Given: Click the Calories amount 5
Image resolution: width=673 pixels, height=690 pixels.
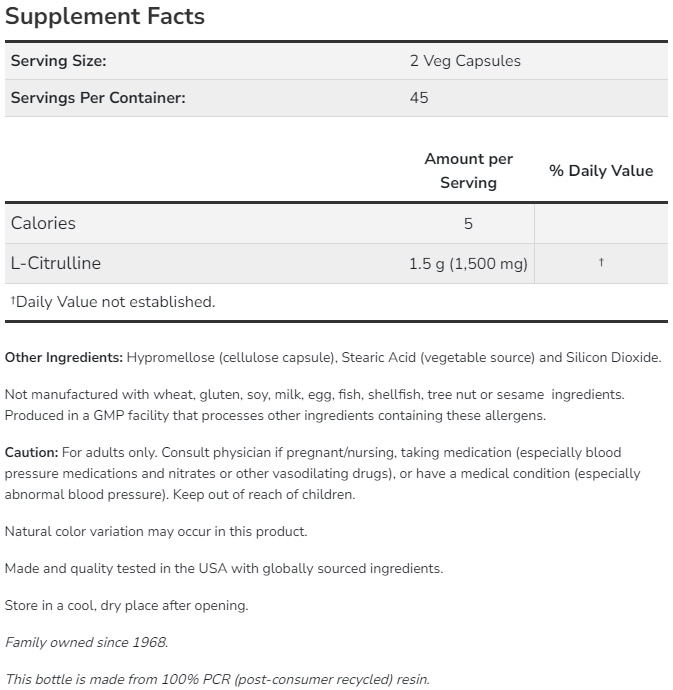Looking at the screenshot, I should 468,224.
